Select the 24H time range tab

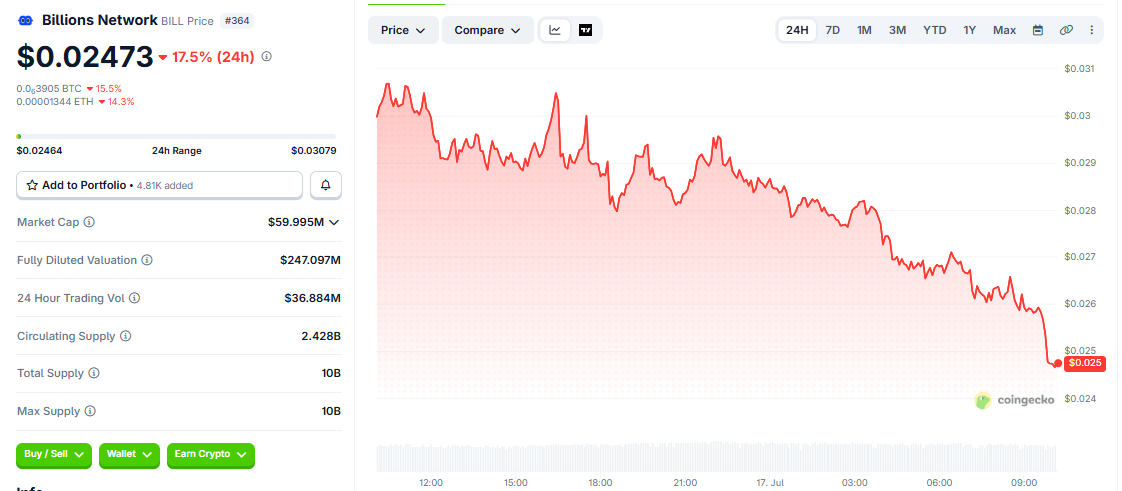(x=796, y=30)
